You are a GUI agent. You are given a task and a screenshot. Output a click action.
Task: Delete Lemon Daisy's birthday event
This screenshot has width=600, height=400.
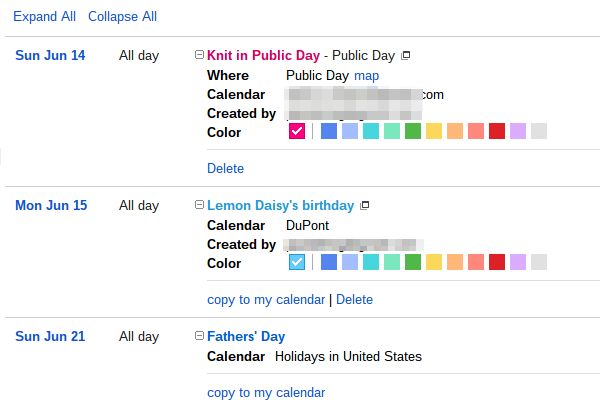click(x=354, y=299)
